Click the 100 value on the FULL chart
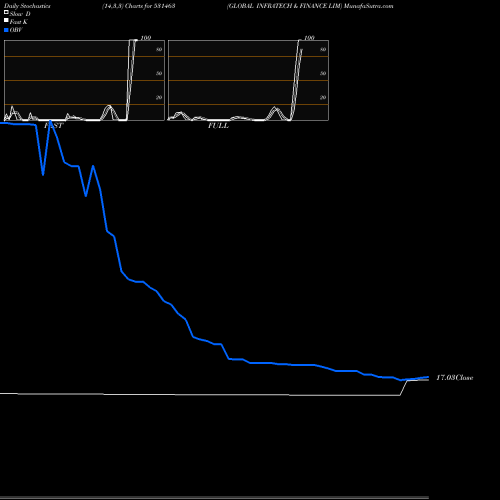The image size is (500, 500). coord(309,38)
